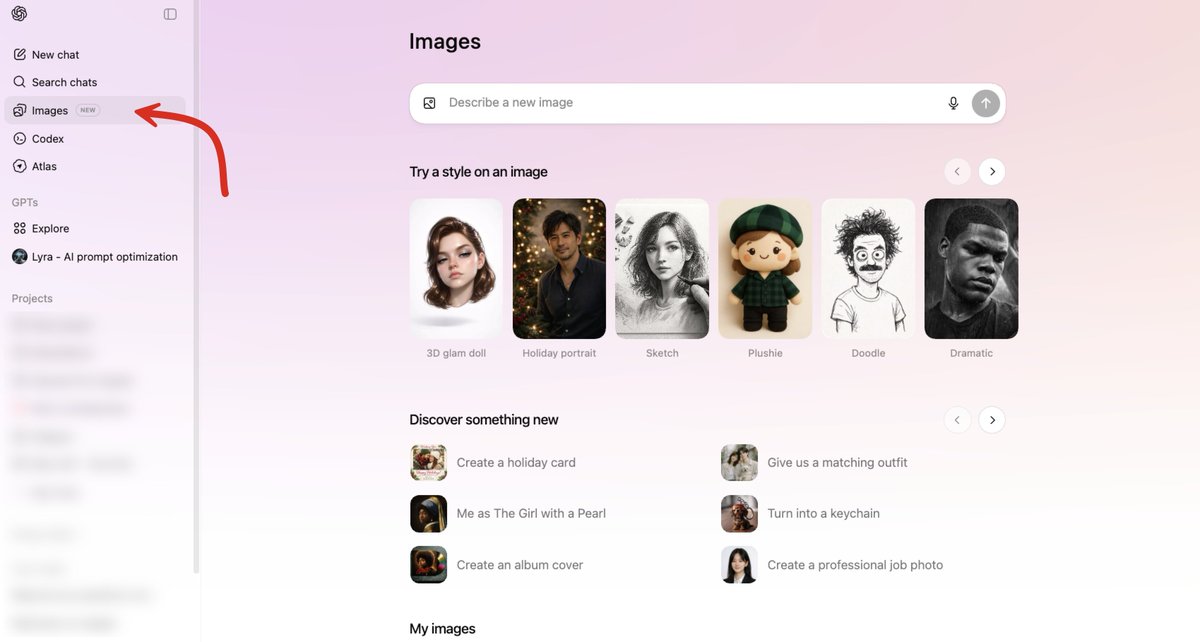Focus the Describe a new image field
Viewport: 1200px width, 642px height.
click(x=690, y=103)
